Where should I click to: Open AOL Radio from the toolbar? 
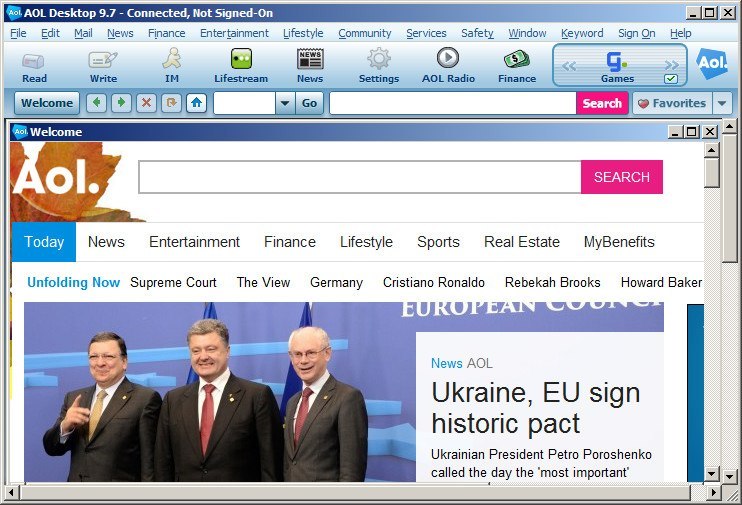[447, 64]
